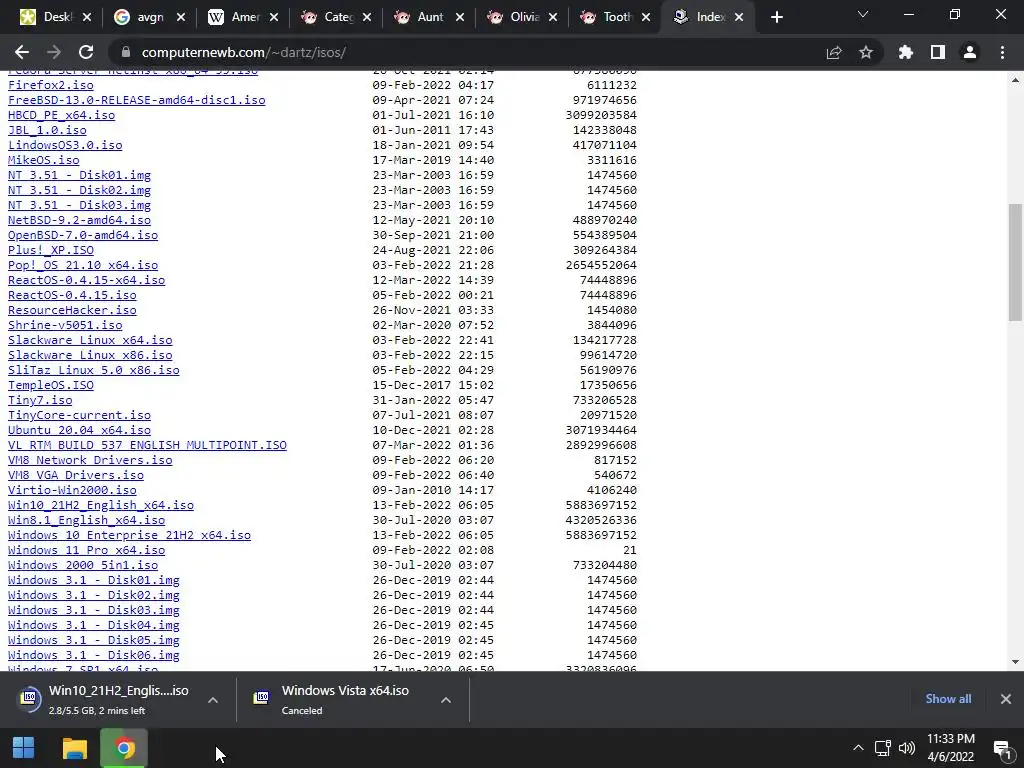Screen dimensions: 1024x768
Task: Click the forward navigation arrow
Action: [54, 52]
